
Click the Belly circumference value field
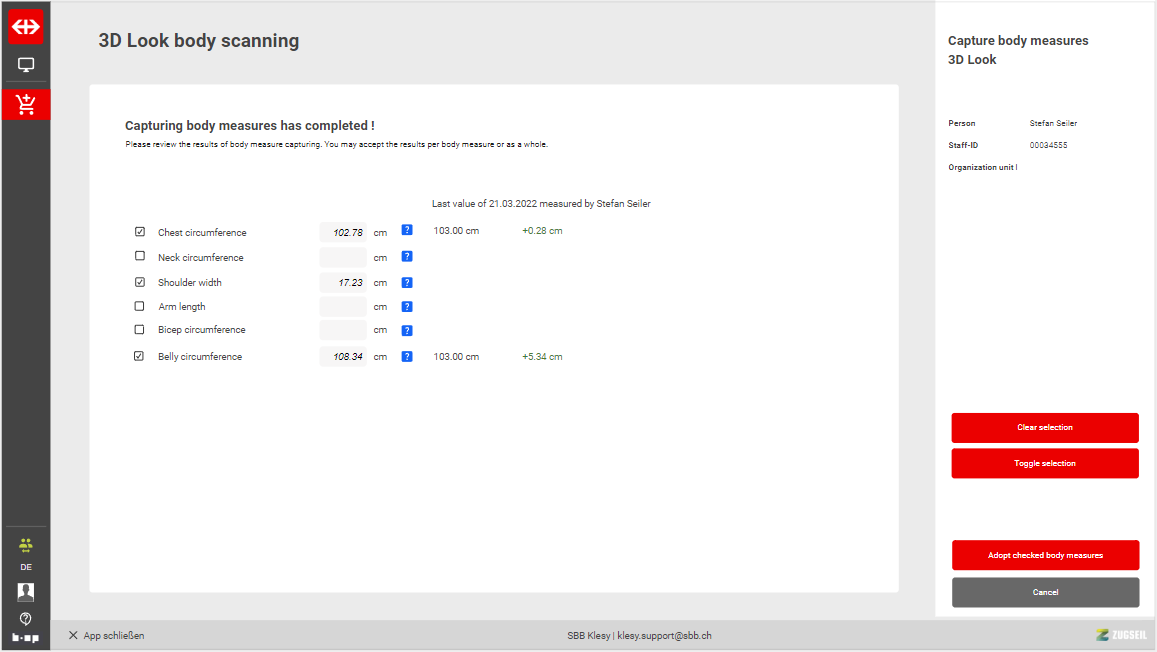tap(343, 356)
